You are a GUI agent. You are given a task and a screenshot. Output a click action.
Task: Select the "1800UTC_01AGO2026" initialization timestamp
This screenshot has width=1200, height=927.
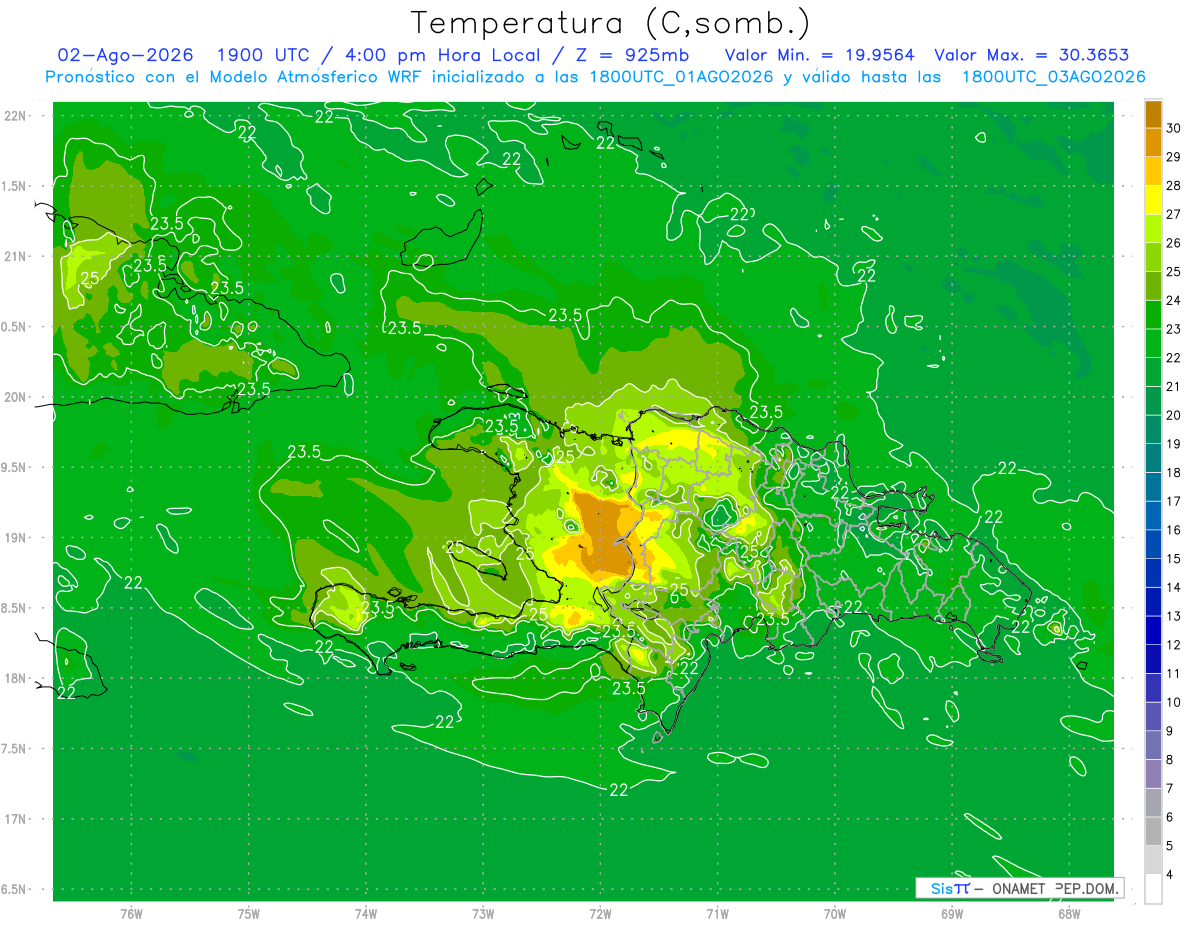coord(682,77)
